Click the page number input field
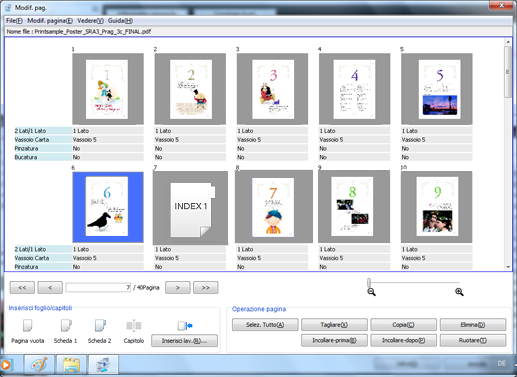This screenshot has width=517, height=377. [x=98, y=287]
